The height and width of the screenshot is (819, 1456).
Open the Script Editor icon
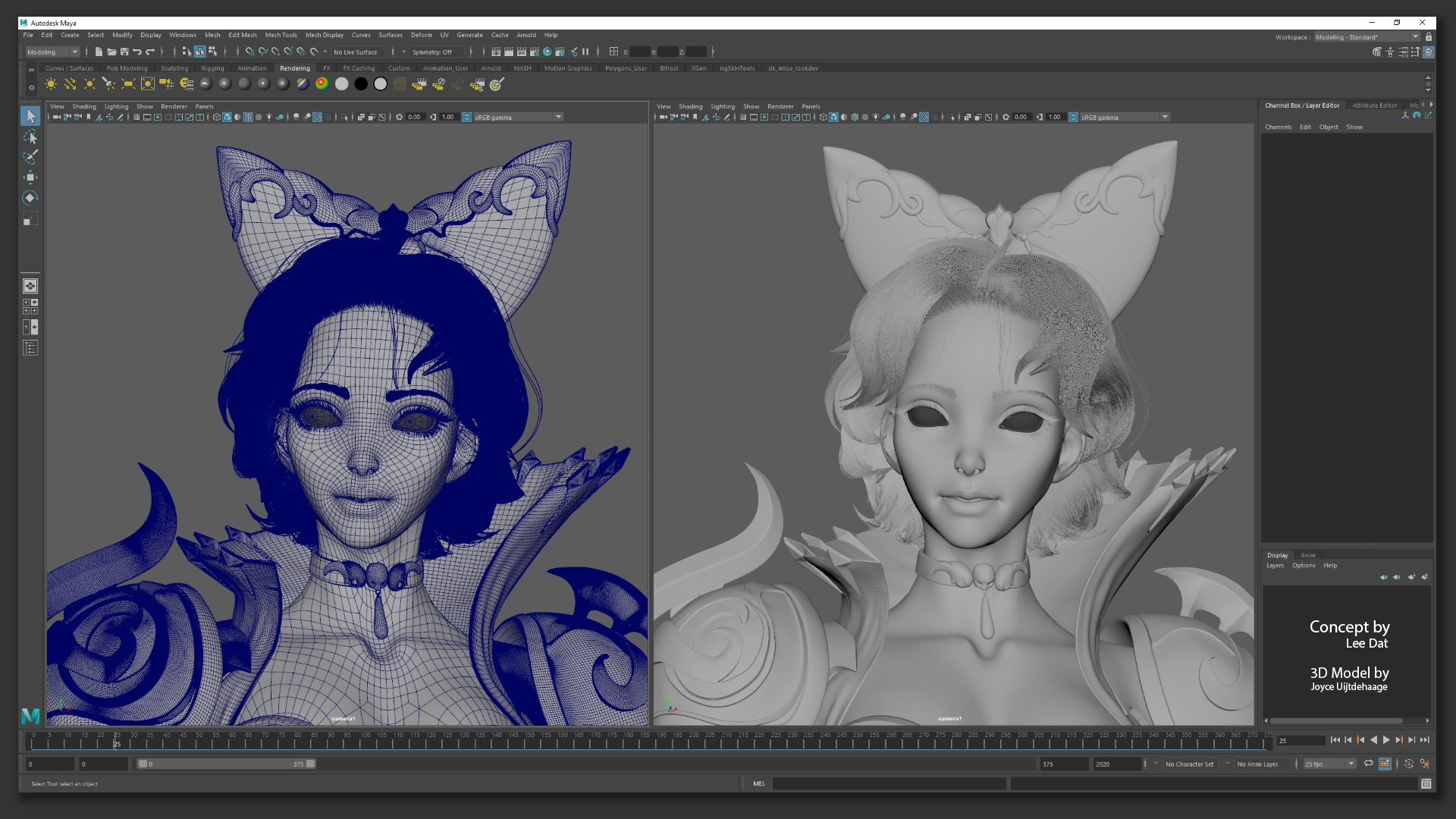[x=1426, y=783]
